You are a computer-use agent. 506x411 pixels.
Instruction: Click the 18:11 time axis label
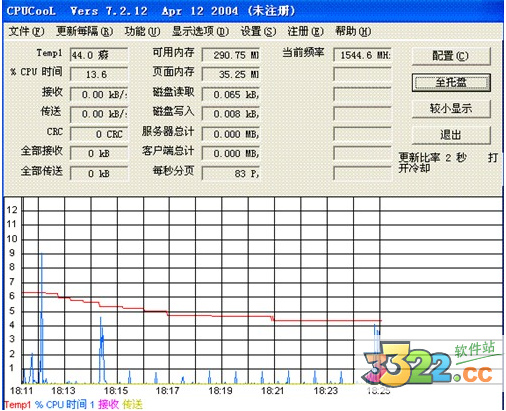[22, 391]
